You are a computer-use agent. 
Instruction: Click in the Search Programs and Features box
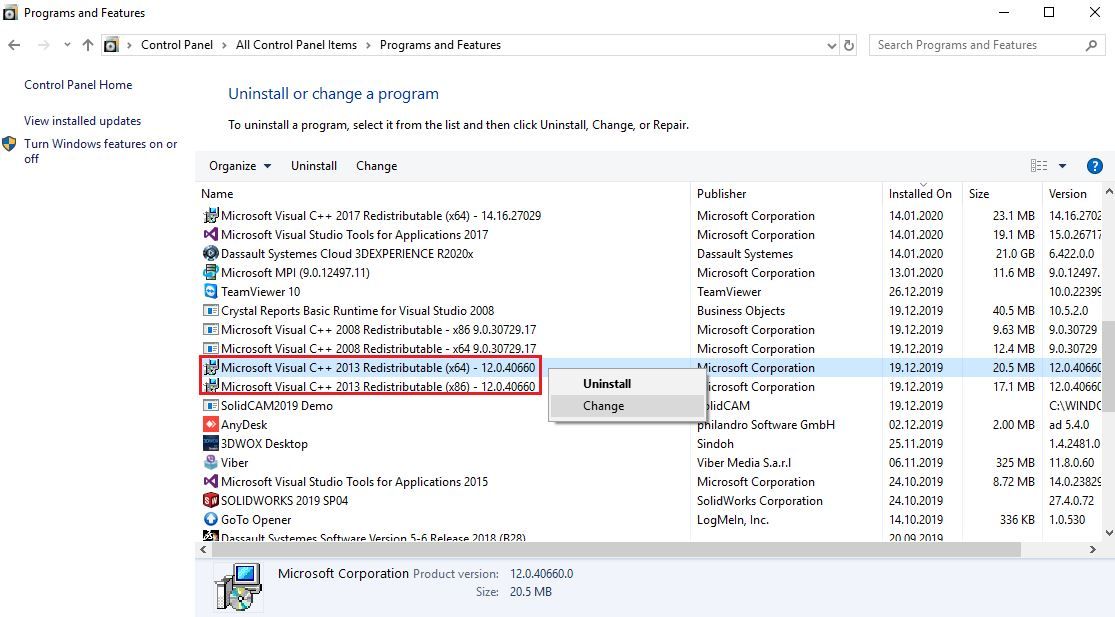(x=978, y=45)
